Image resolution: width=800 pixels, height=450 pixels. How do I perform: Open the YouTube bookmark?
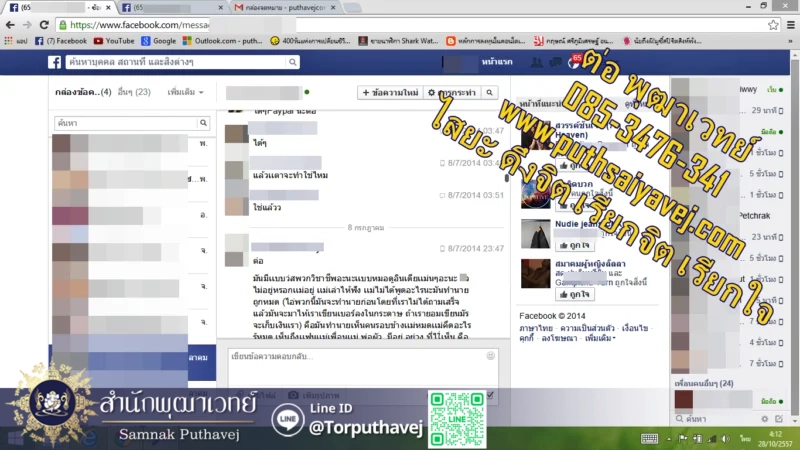click(114, 41)
